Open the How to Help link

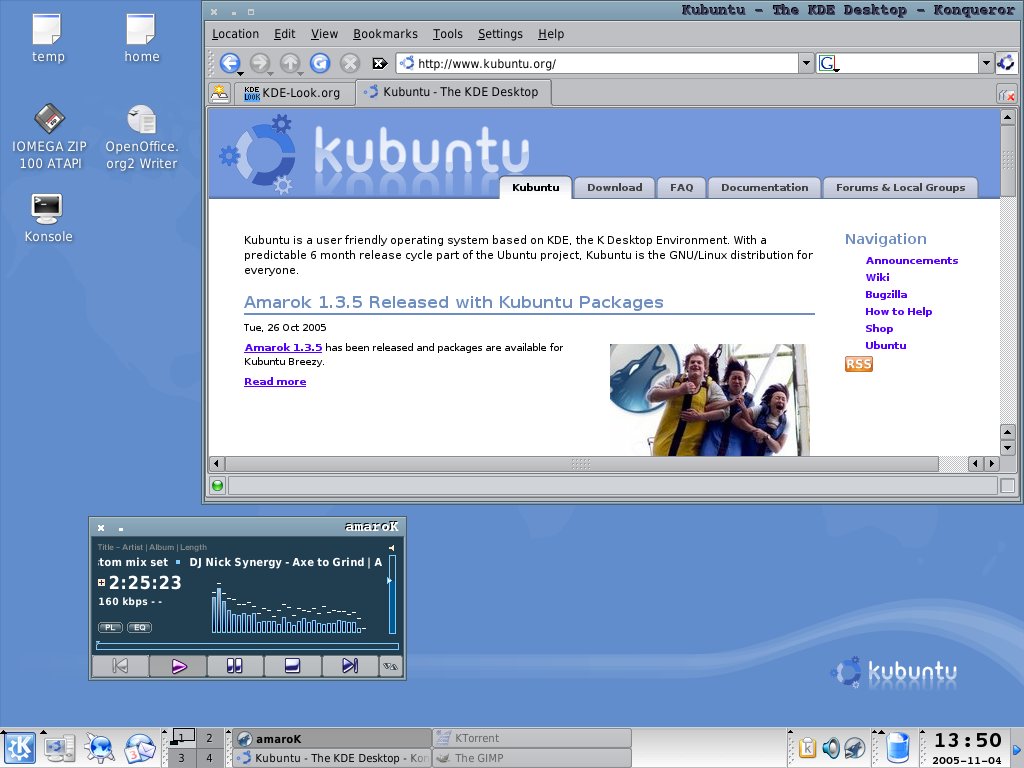898,312
